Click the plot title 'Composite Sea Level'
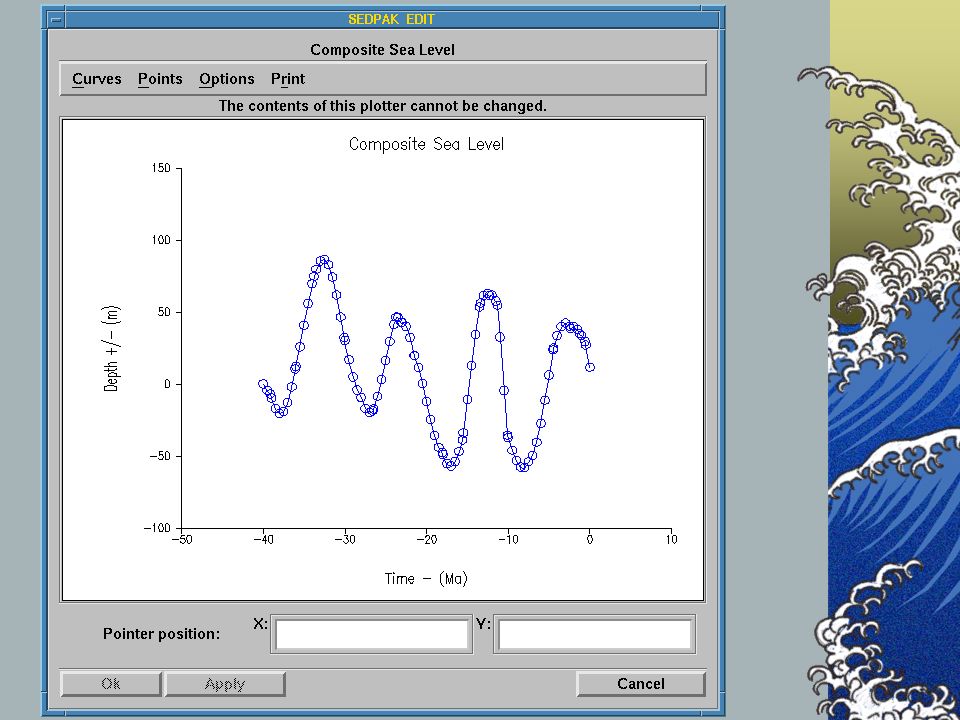The image size is (960, 720). 426,144
